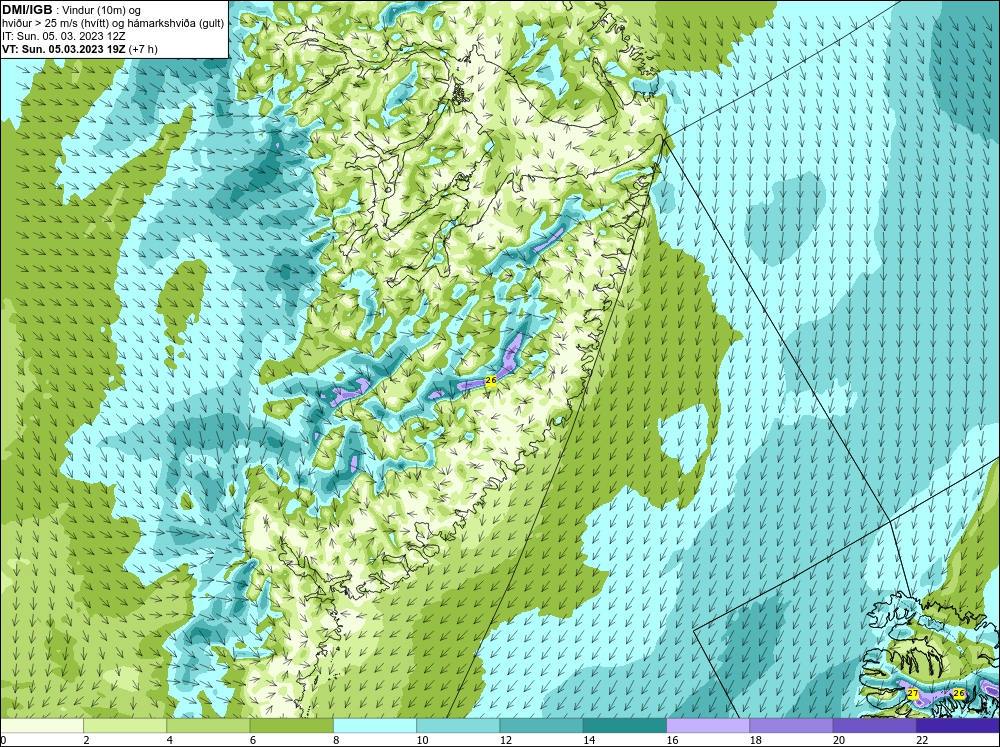
Task: Pick the dark indigo swatch above 22 m/s
Action: pyautogui.click(x=957, y=726)
